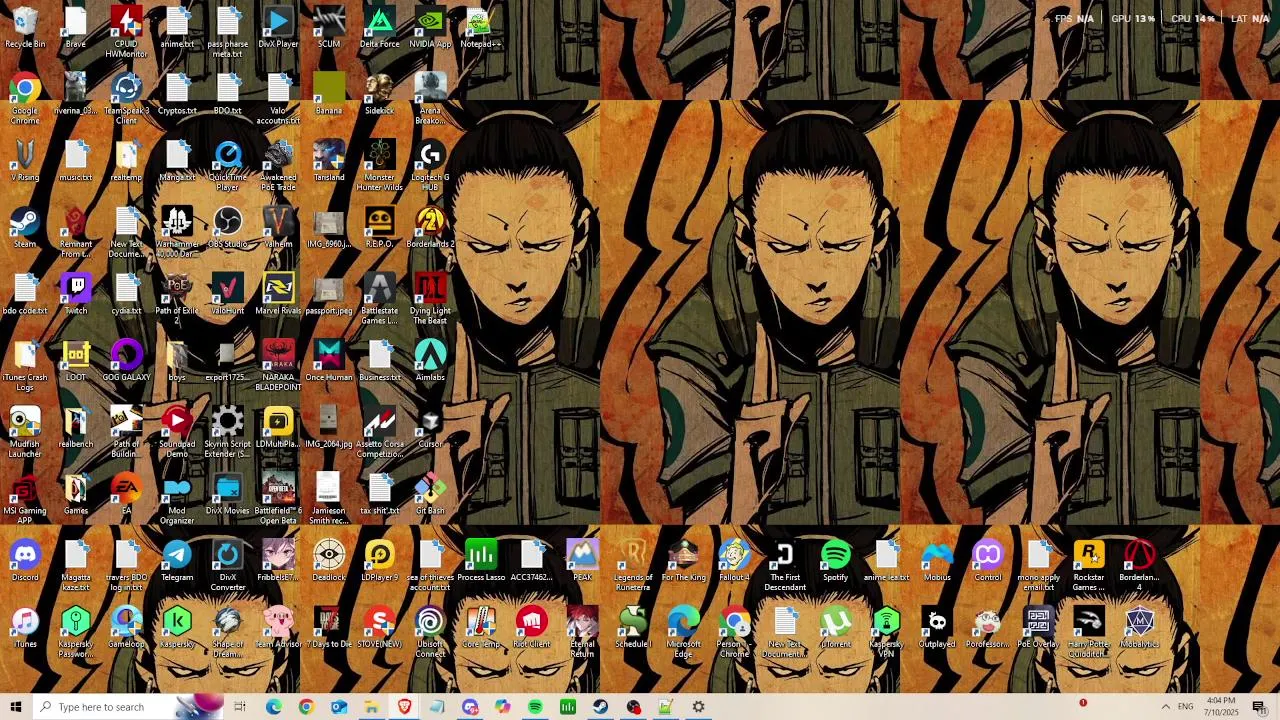This screenshot has height=720, width=1280.
Task: Show hidden system tray icons
Action: pyautogui.click(x=1165, y=707)
